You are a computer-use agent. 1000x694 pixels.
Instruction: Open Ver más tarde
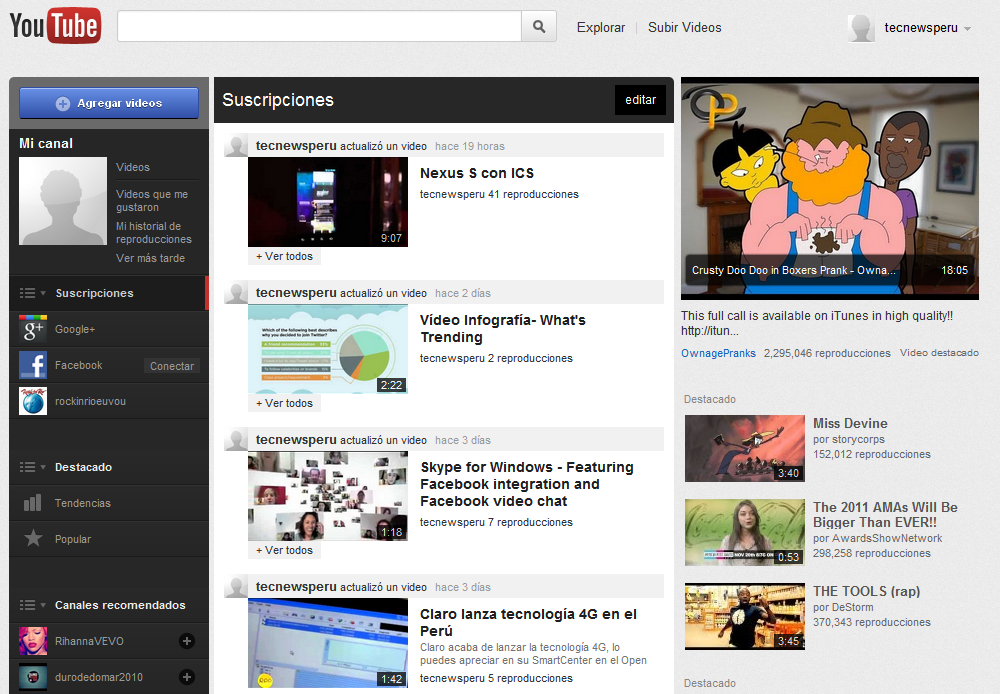(x=151, y=258)
